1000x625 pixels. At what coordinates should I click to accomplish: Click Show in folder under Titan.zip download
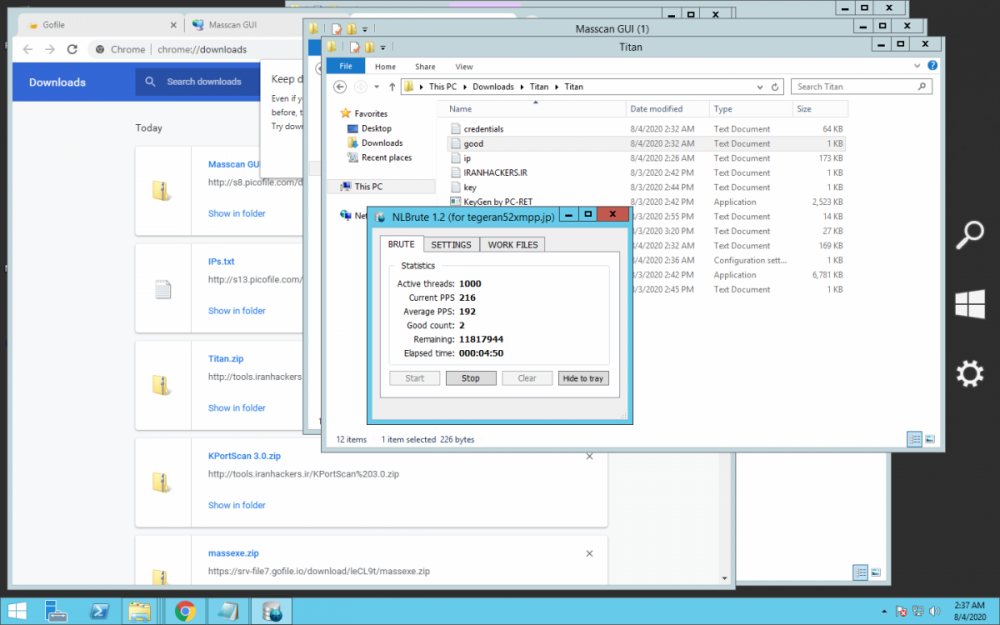[x=237, y=408]
